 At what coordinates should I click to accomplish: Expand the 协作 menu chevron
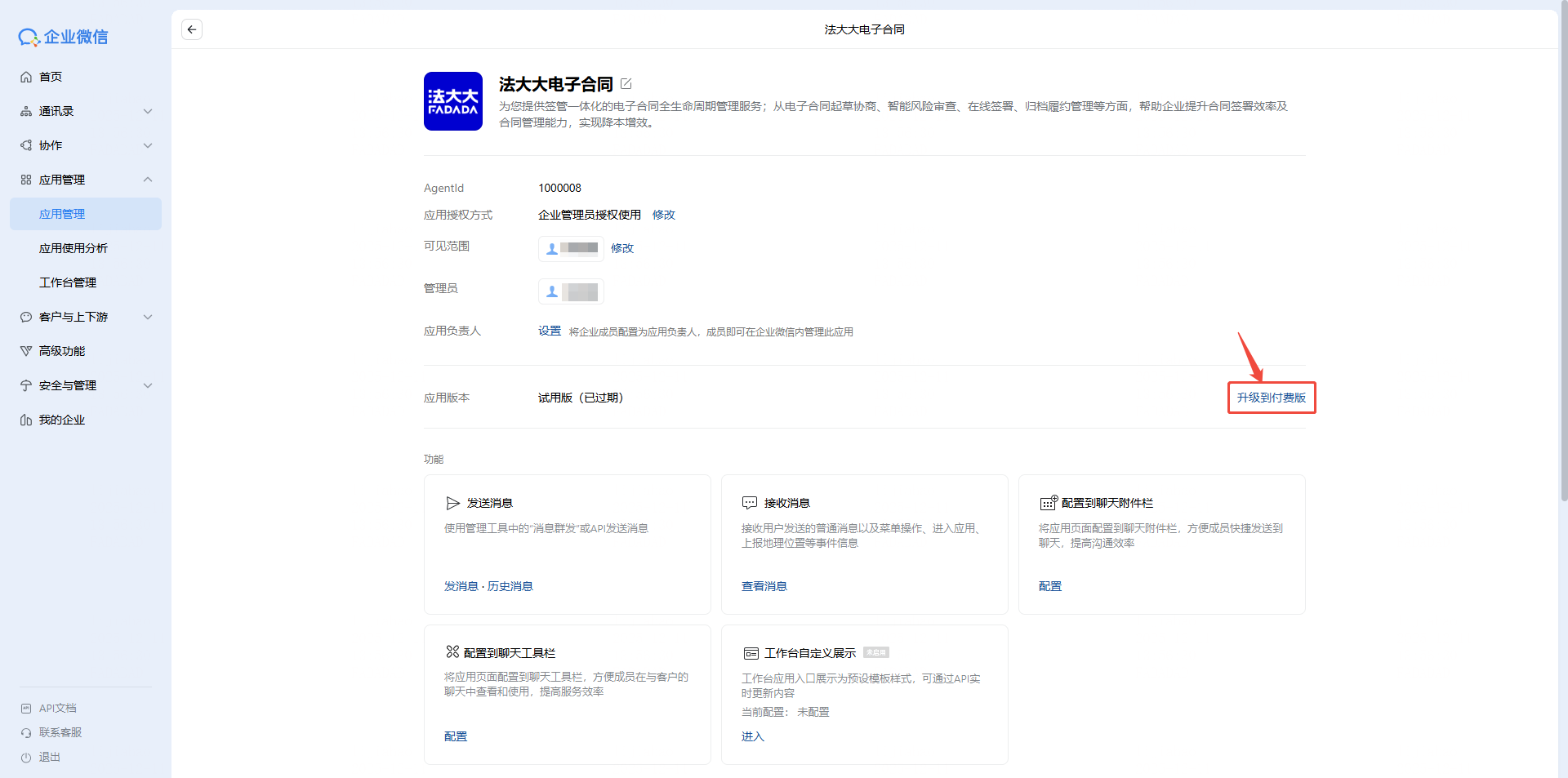pyautogui.click(x=148, y=145)
